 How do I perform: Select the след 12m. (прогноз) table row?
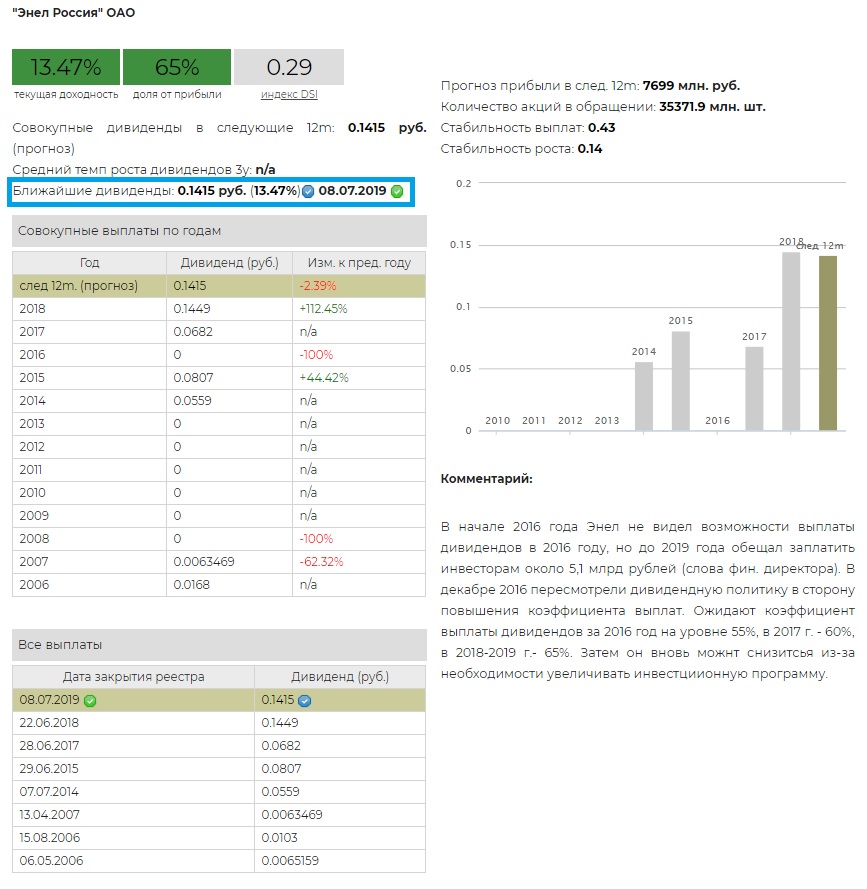point(219,286)
